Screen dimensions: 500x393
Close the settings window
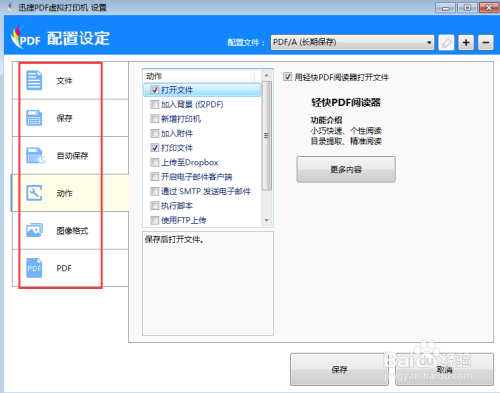click(x=489, y=8)
